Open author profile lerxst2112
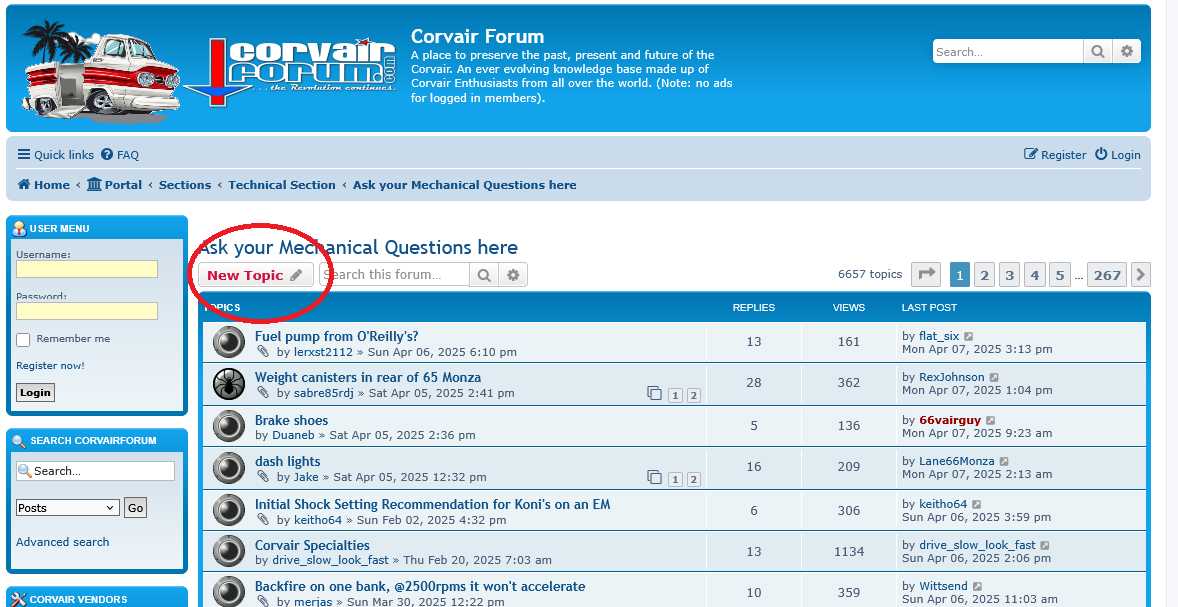This screenshot has width=1178, height=607. point(323,352)
